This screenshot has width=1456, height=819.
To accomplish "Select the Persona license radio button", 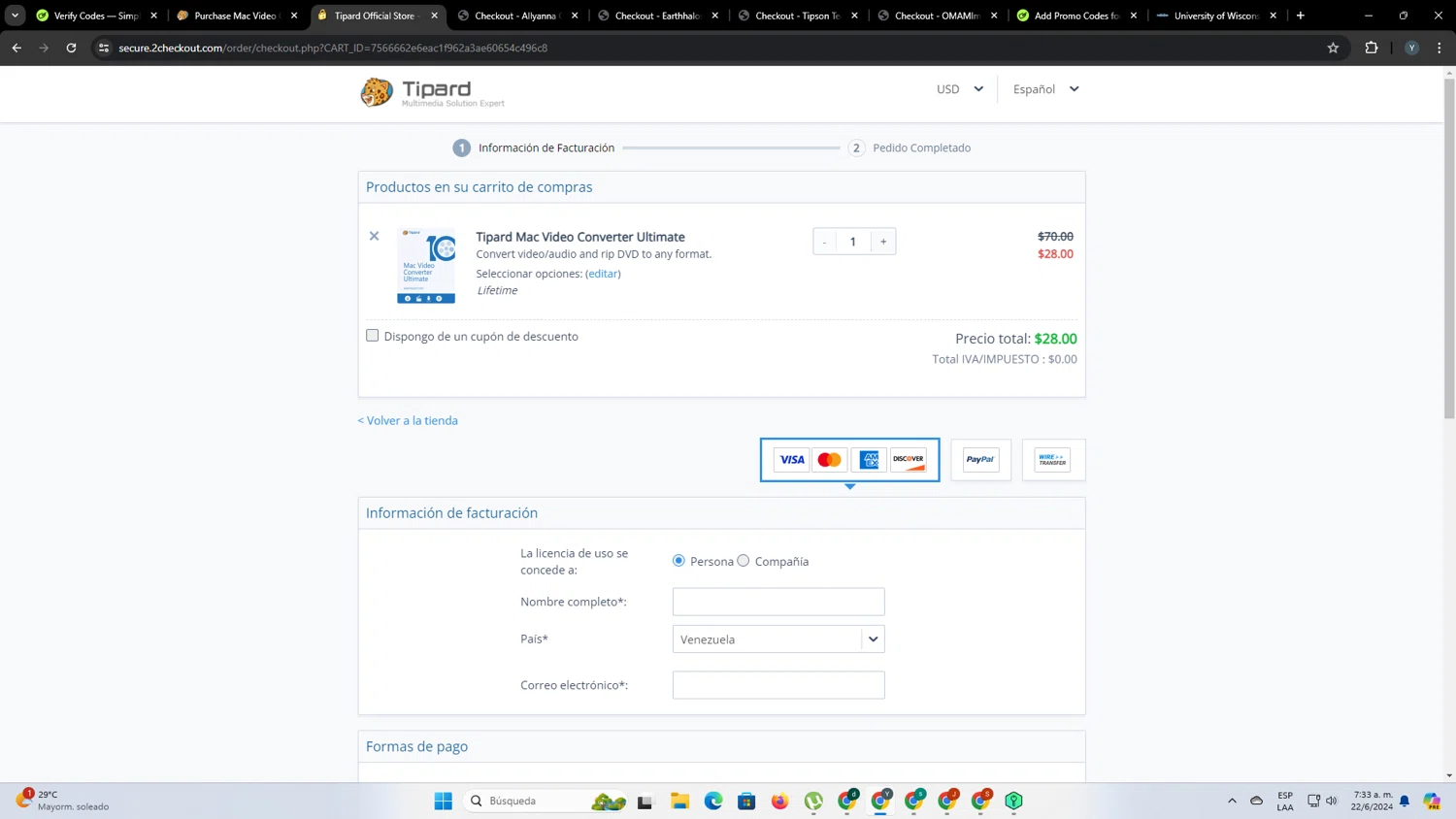I will [678, 561].
